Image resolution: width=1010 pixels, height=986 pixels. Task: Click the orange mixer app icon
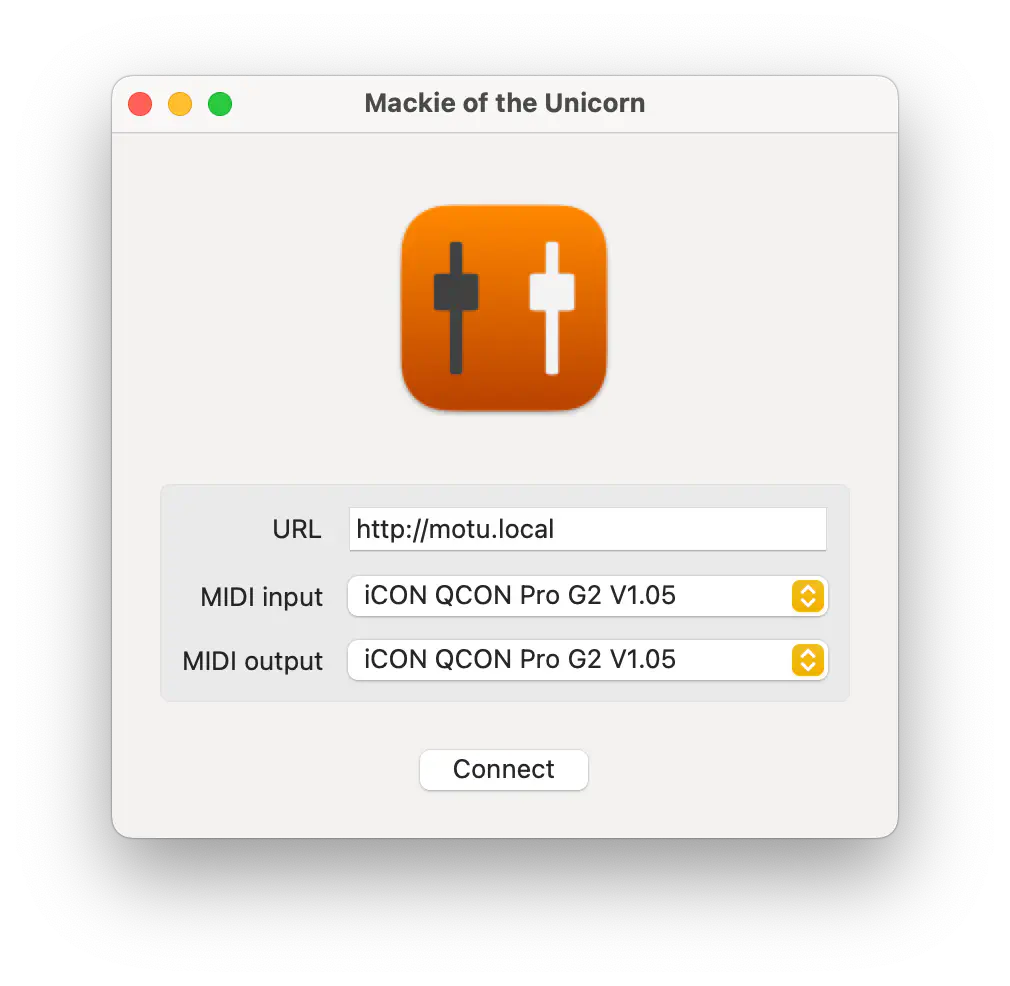504,308
